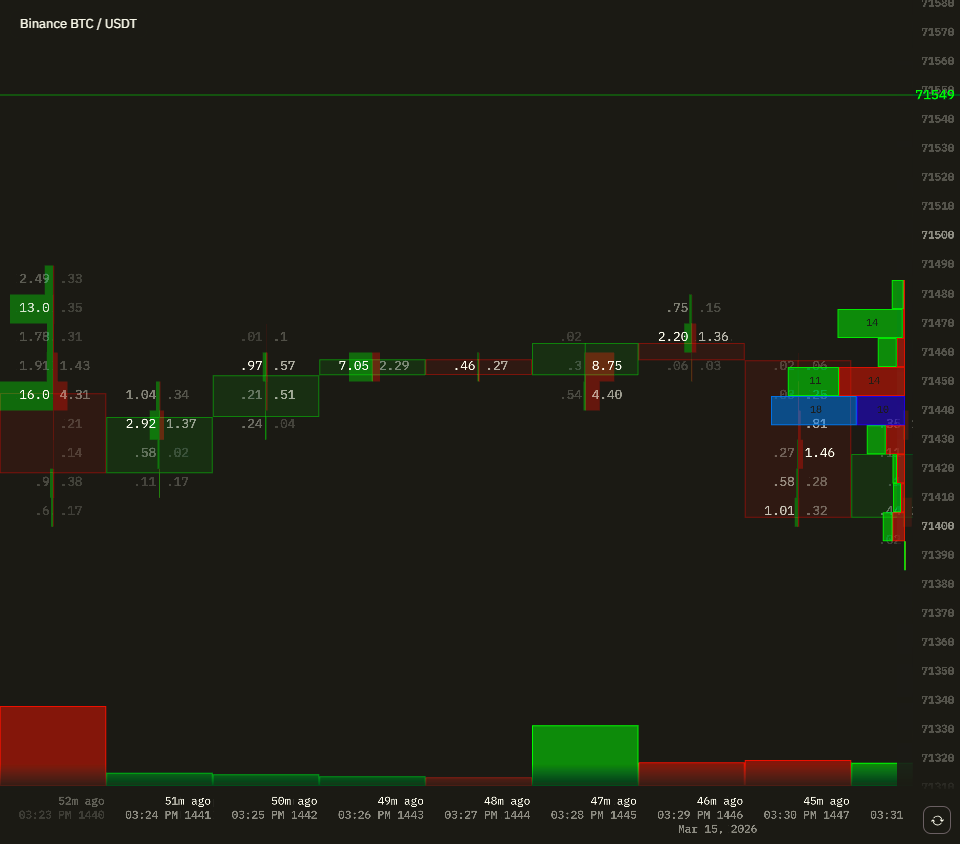Select the highlighted current price 71549 label
Image resolution: width=960 pixels, height=844 pixels.
click(936, 94)
